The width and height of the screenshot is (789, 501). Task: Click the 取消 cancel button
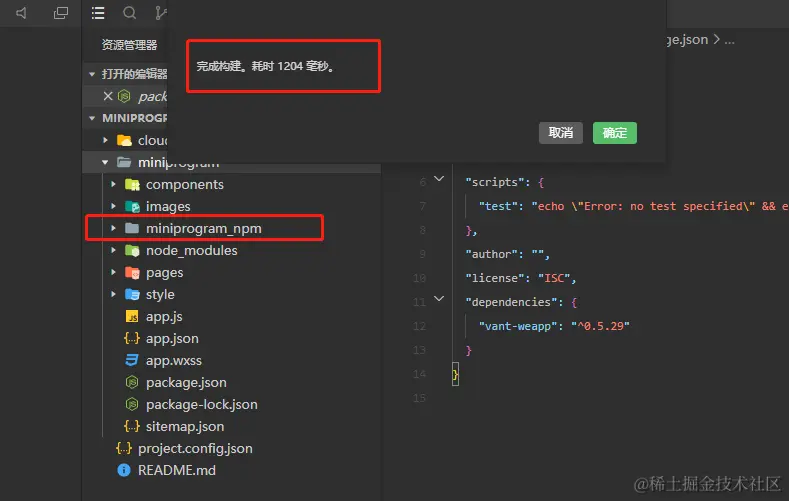pyautogui.click(x=561, y=133)
